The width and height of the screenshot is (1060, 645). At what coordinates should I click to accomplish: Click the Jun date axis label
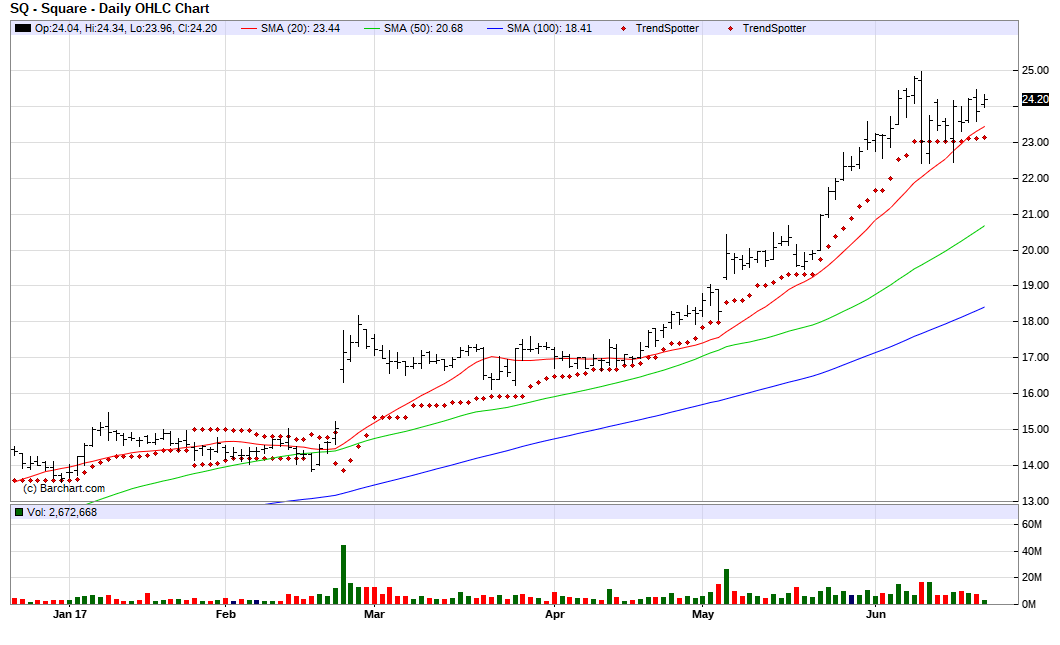875,615
